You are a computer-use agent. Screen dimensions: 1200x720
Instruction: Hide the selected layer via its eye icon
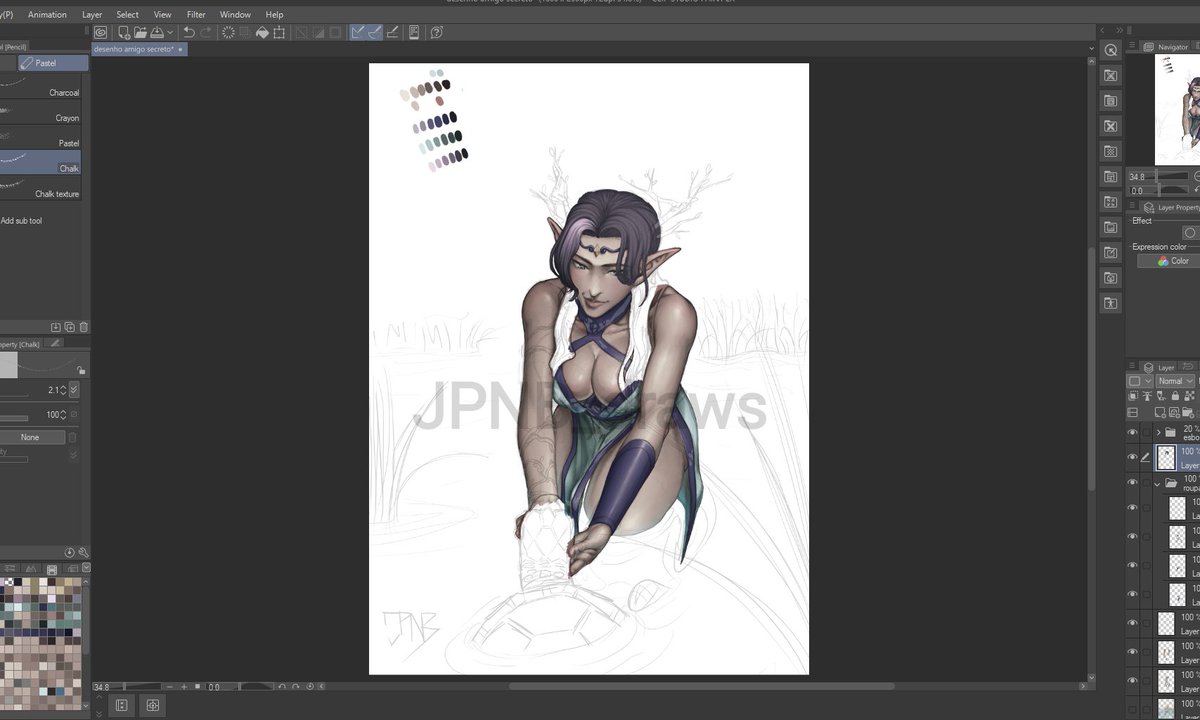pyautogui.click(x=1132, y=457)
